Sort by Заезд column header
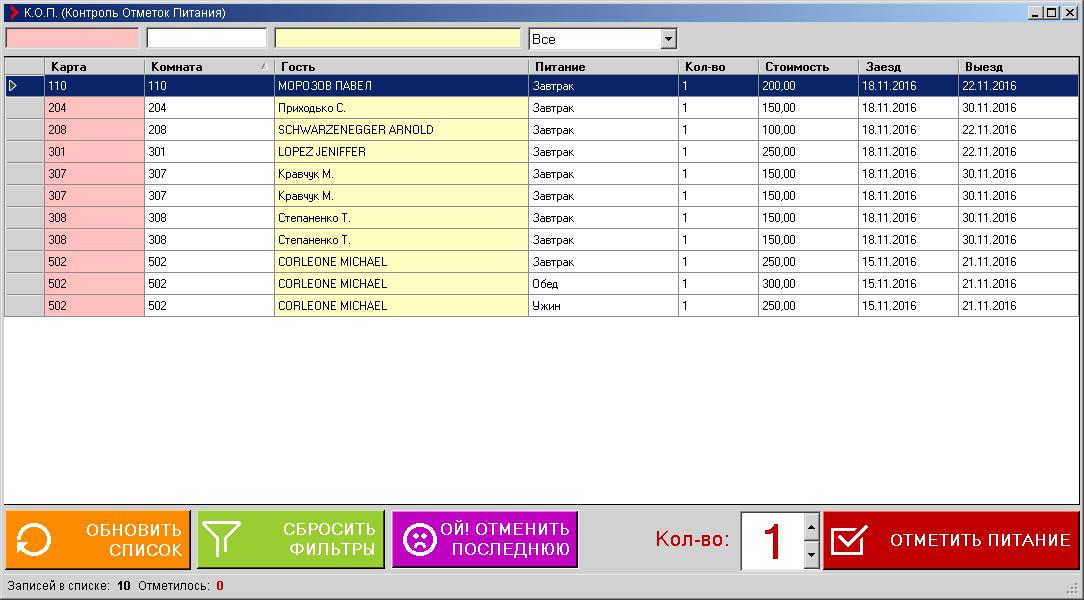The width and height of the screenshot is (1084, 600). coord(908,66)
